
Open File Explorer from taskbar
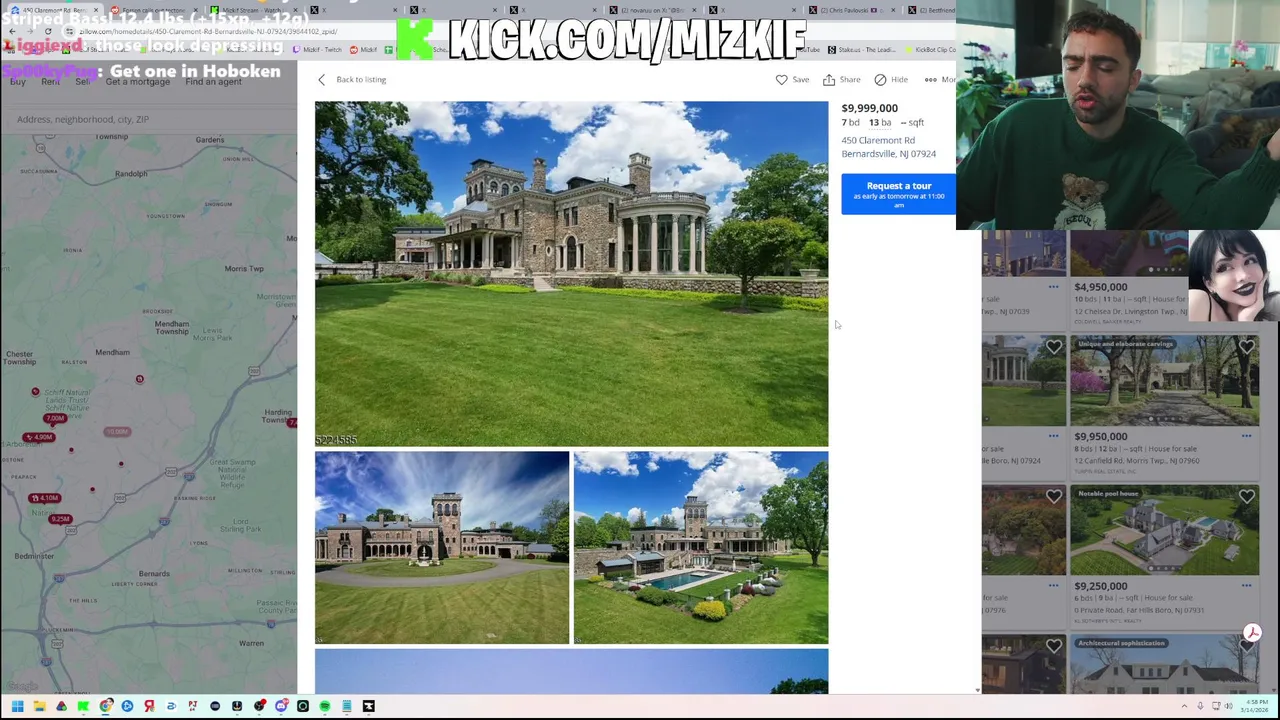[x=39, y=706]
